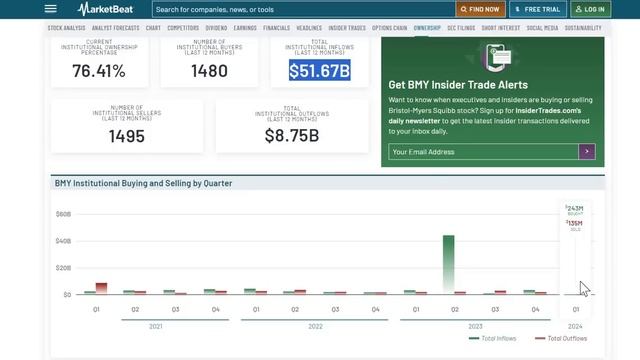
Task: Open the Social Media tab
Action: [x=542, y=28]
